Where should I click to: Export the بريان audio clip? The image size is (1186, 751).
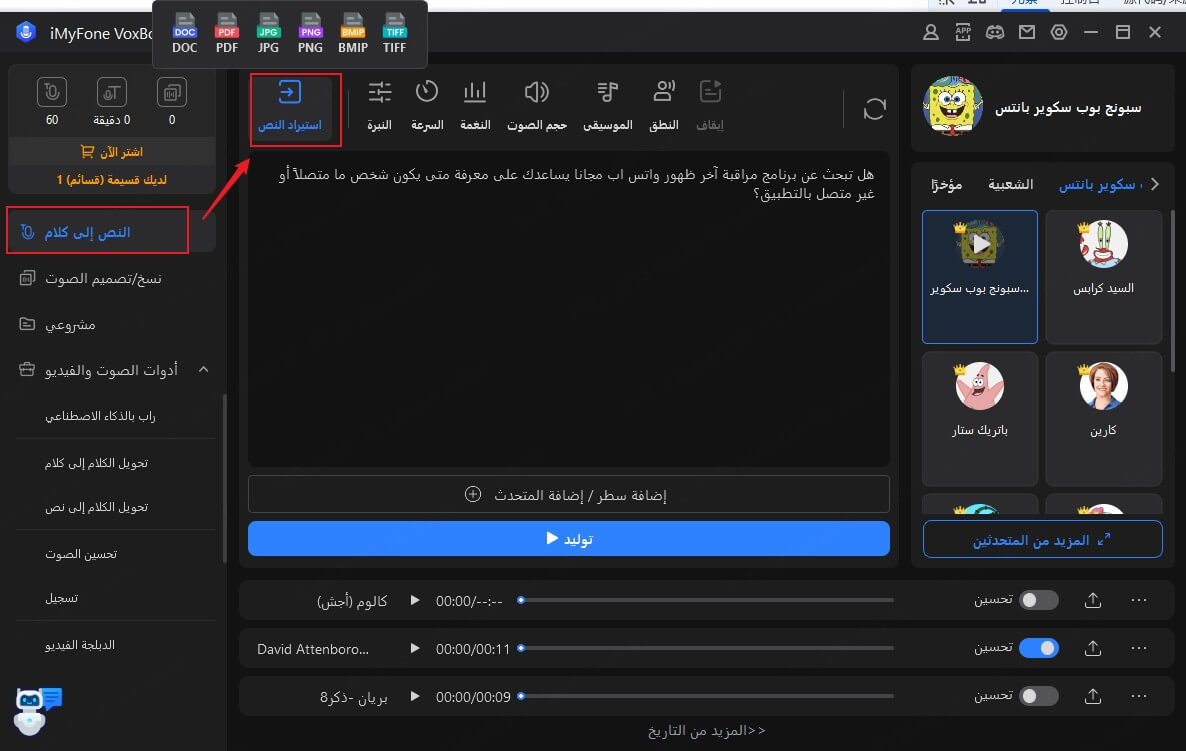click(1092, 697)
